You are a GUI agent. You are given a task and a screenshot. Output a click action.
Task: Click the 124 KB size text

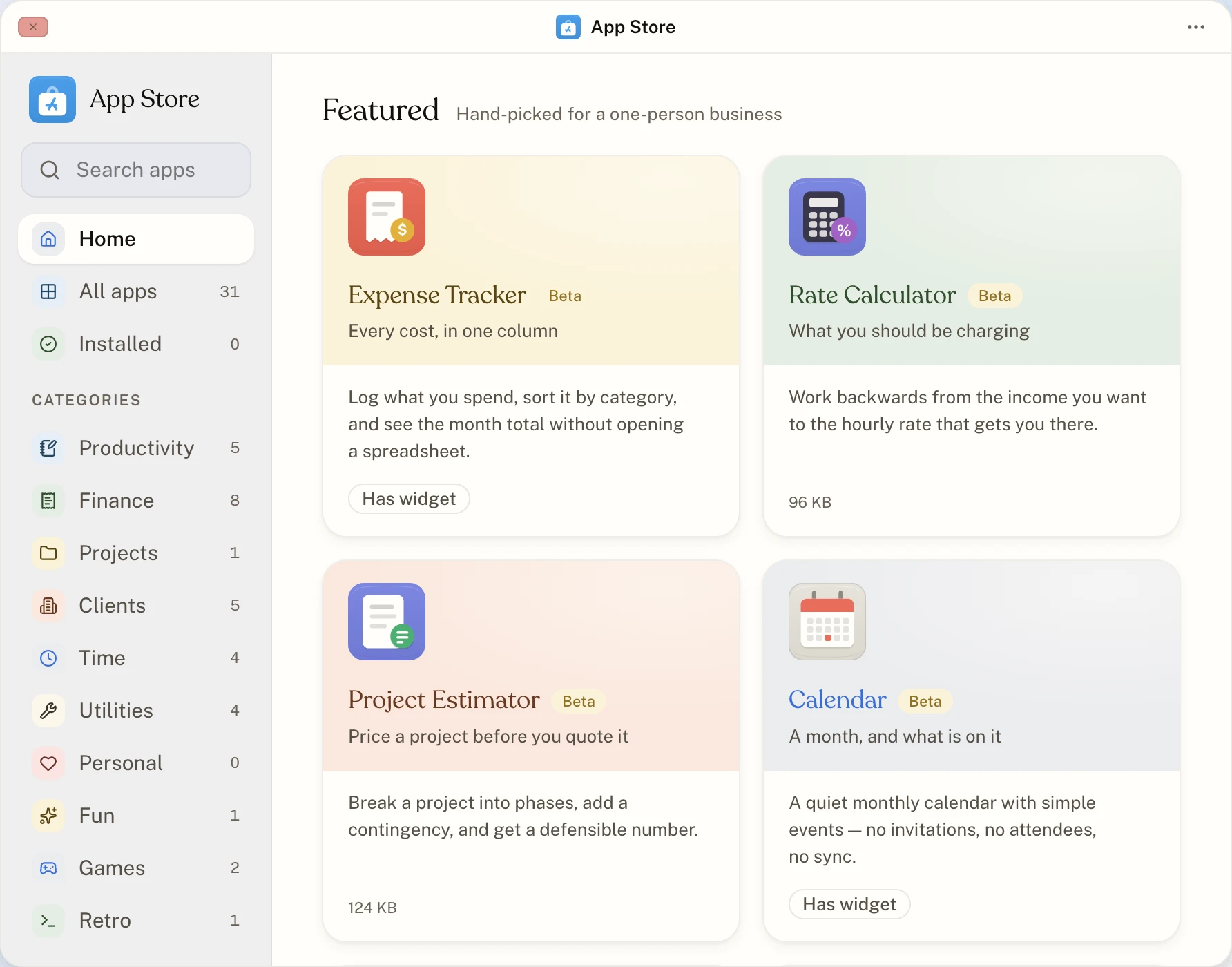[x=372, y=908]
